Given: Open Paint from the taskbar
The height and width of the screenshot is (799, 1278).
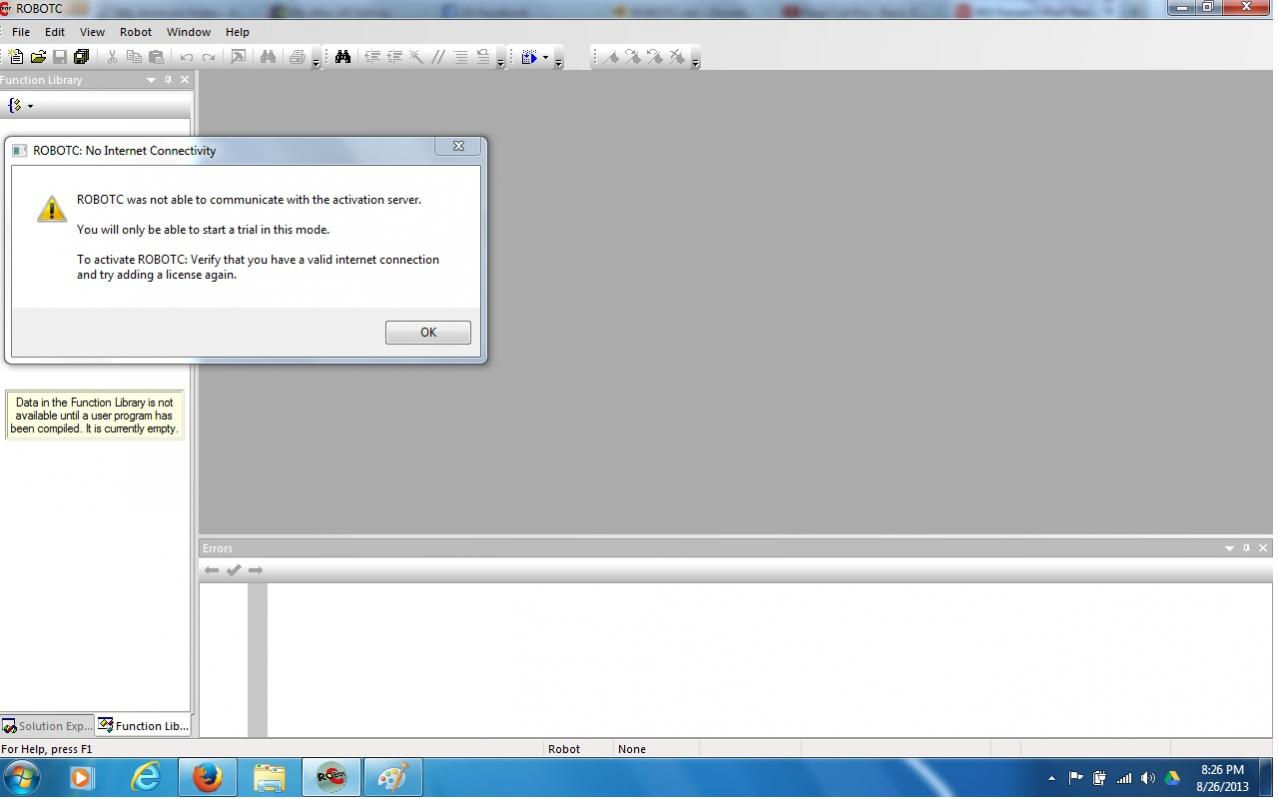Looking at the screenshot, I should (x=393, y=777).
